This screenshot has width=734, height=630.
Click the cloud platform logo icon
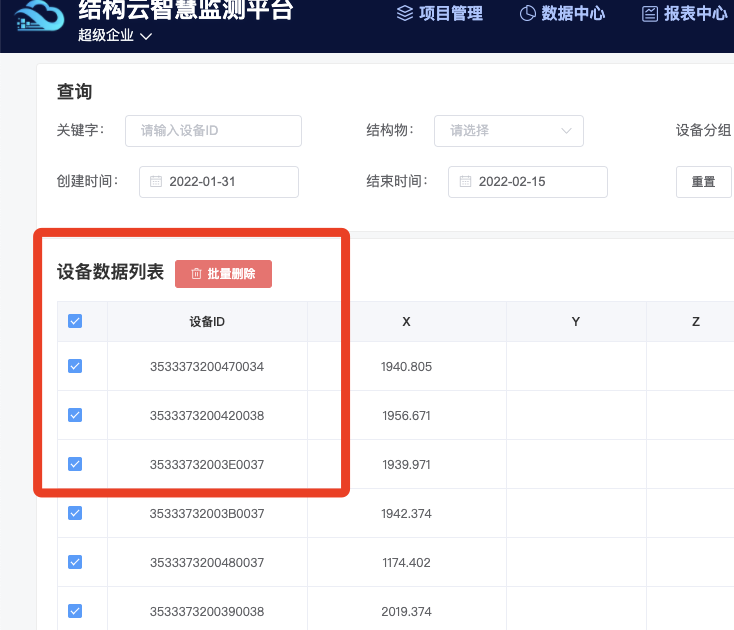tap(39, 16)
